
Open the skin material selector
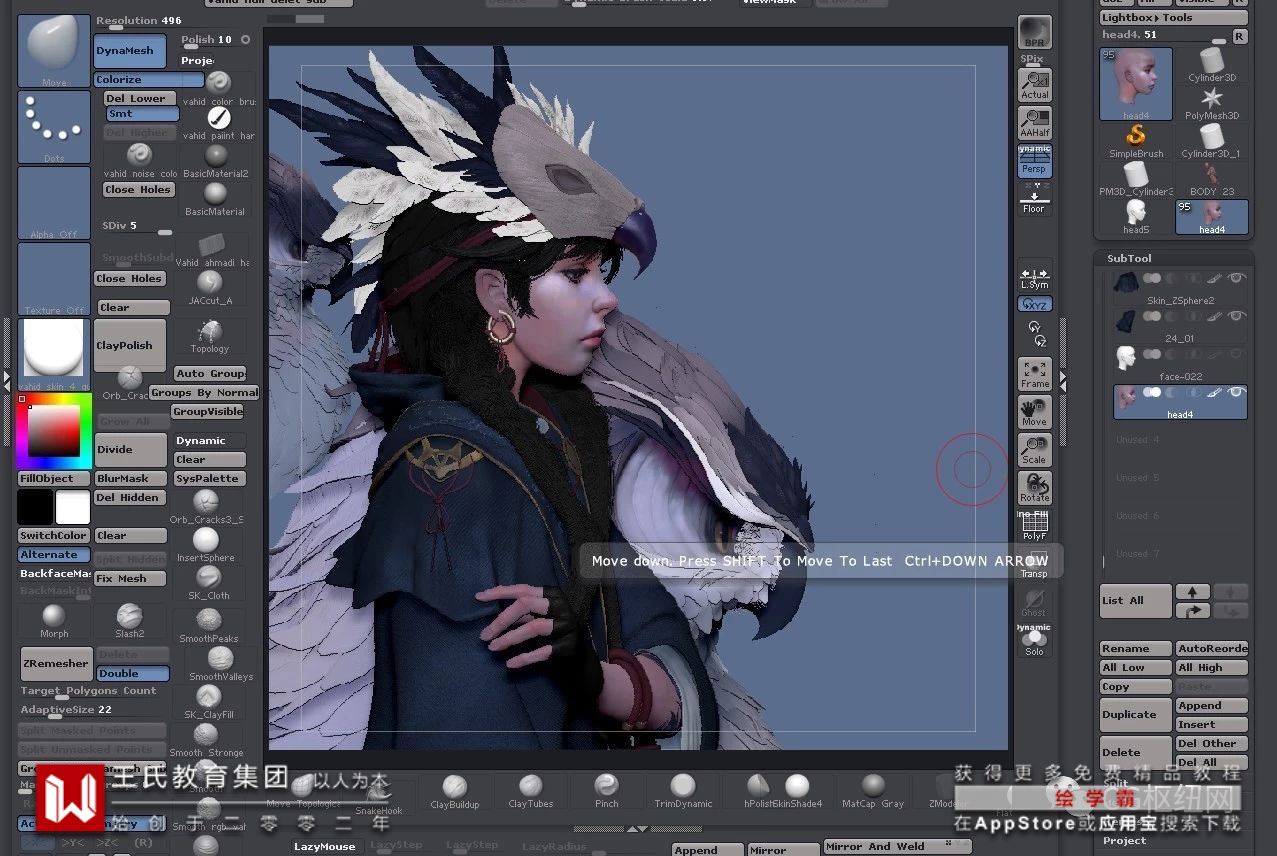[x=54, y=355]
